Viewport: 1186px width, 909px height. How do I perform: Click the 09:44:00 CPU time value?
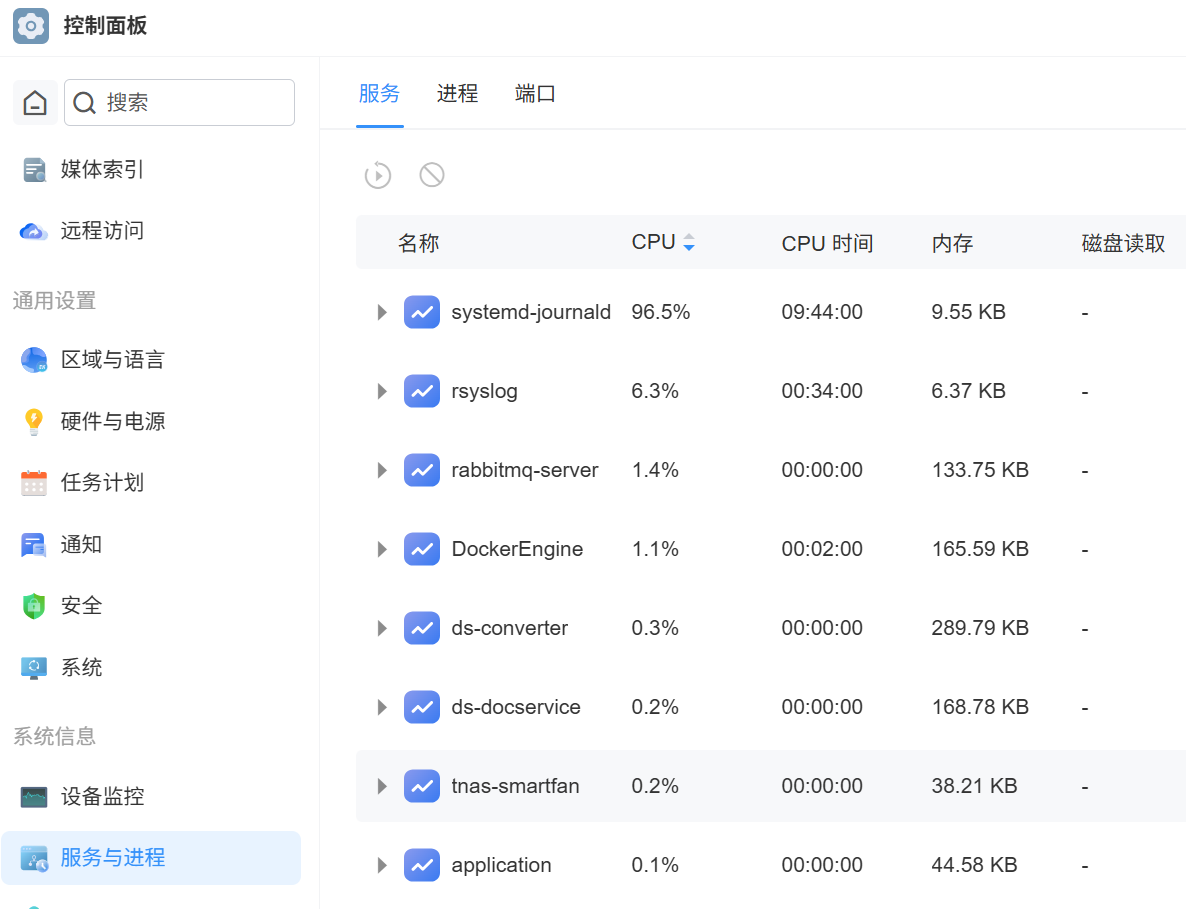pyautogui.click(x=822, y=312)
